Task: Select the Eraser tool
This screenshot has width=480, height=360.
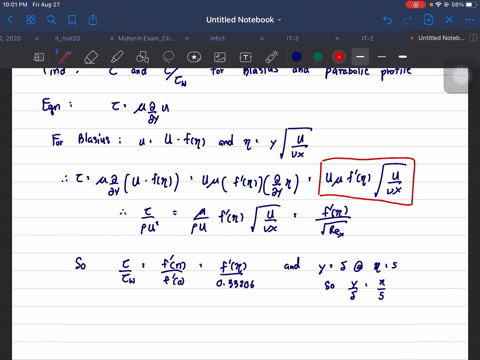Action: click(91, 57)
